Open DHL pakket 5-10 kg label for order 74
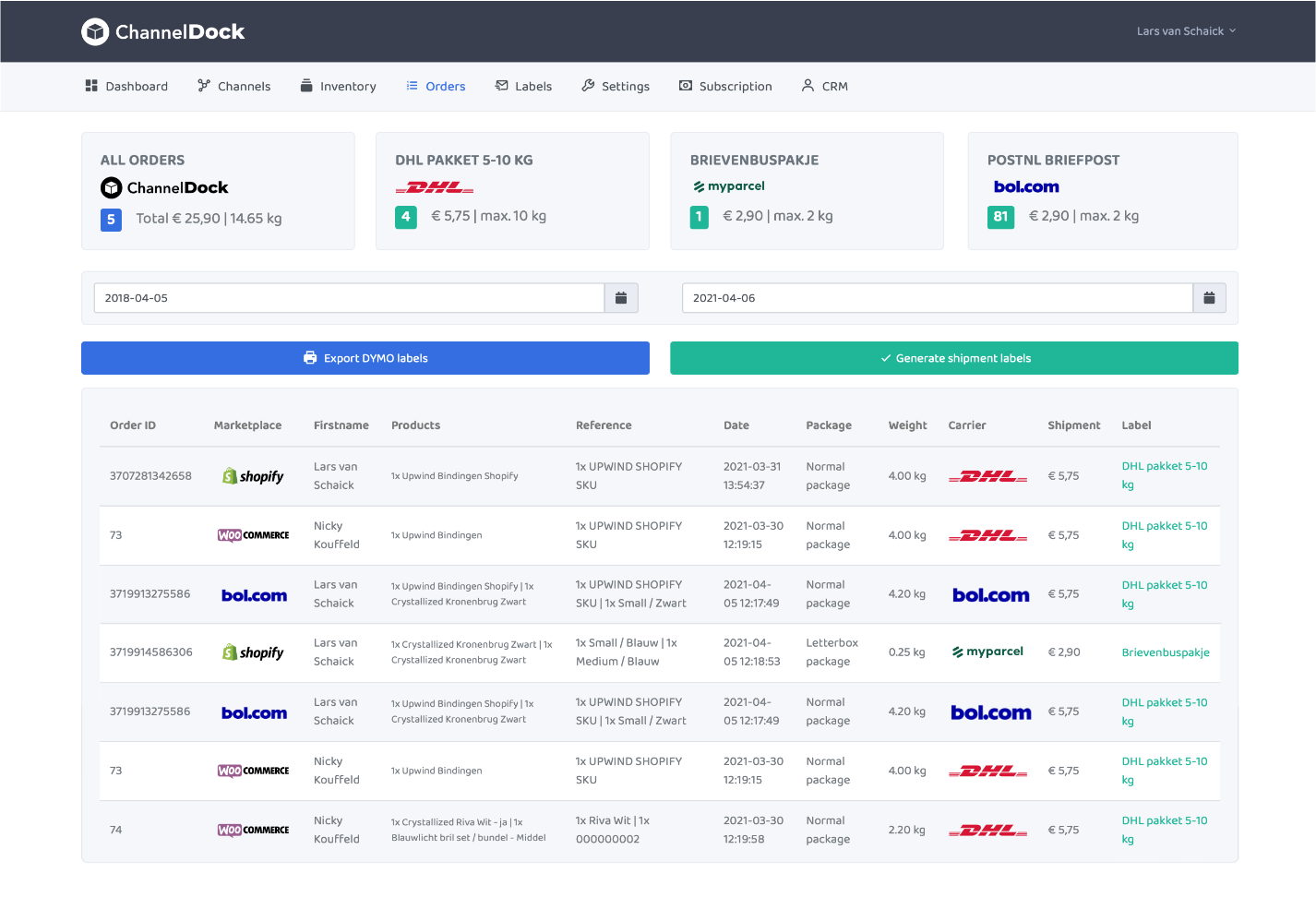 point(1165,830)
